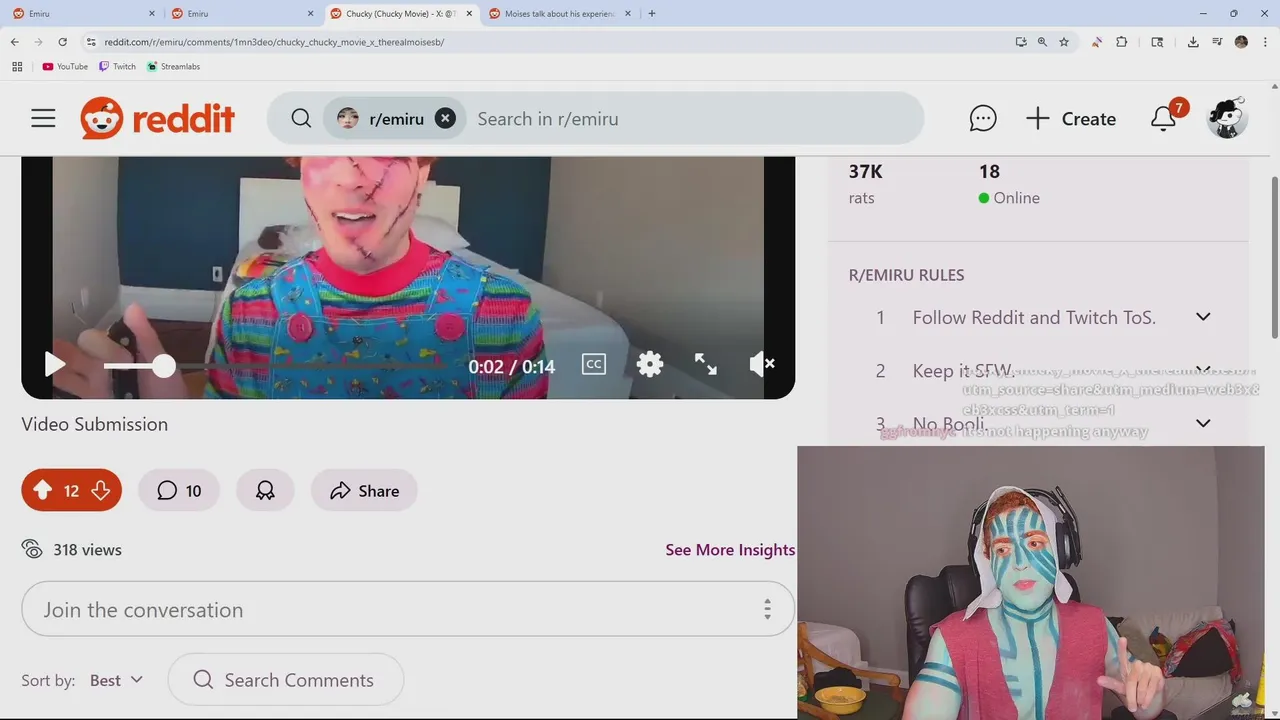Click Join the conversation comment box
This screenshot has width=1280, height=720.
click(408, 609)
